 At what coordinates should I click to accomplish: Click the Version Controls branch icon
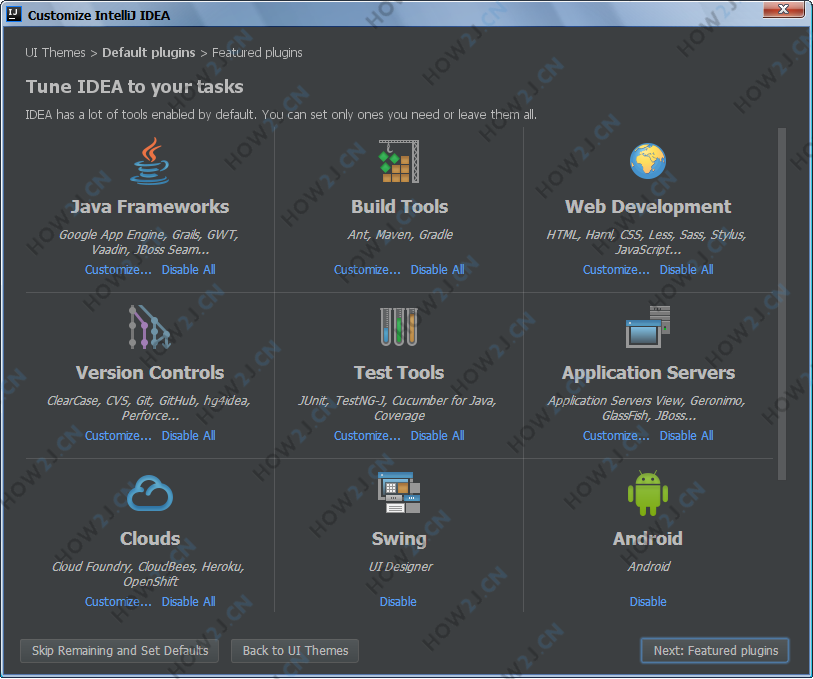point(149,327)
